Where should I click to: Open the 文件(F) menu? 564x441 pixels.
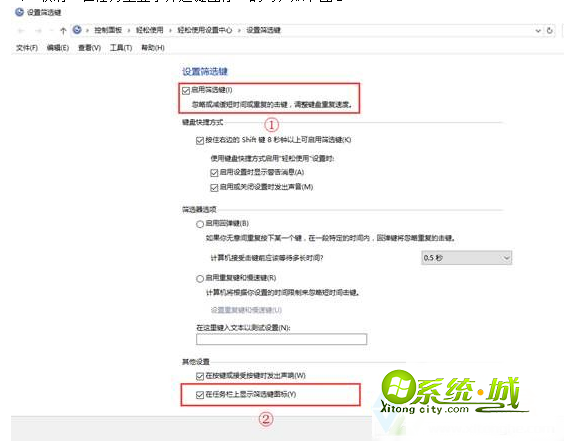tap(27, 48)
